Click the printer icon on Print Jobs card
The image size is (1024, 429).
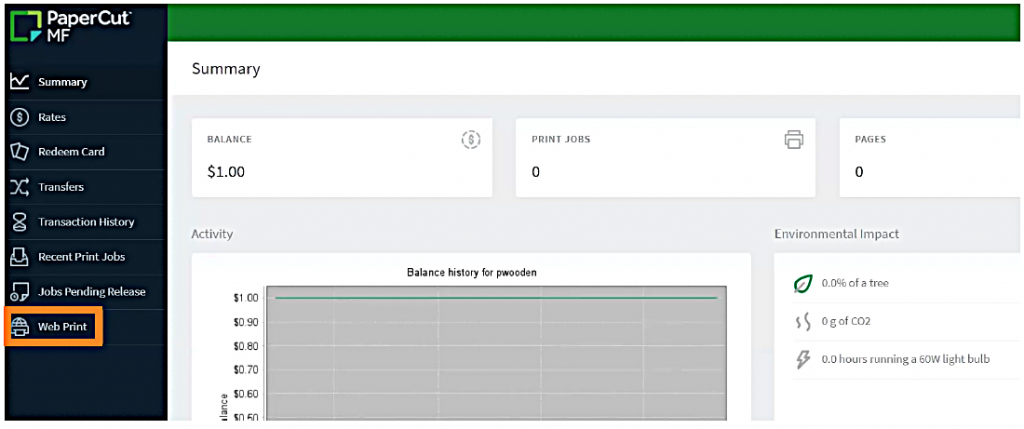[794, 140]
